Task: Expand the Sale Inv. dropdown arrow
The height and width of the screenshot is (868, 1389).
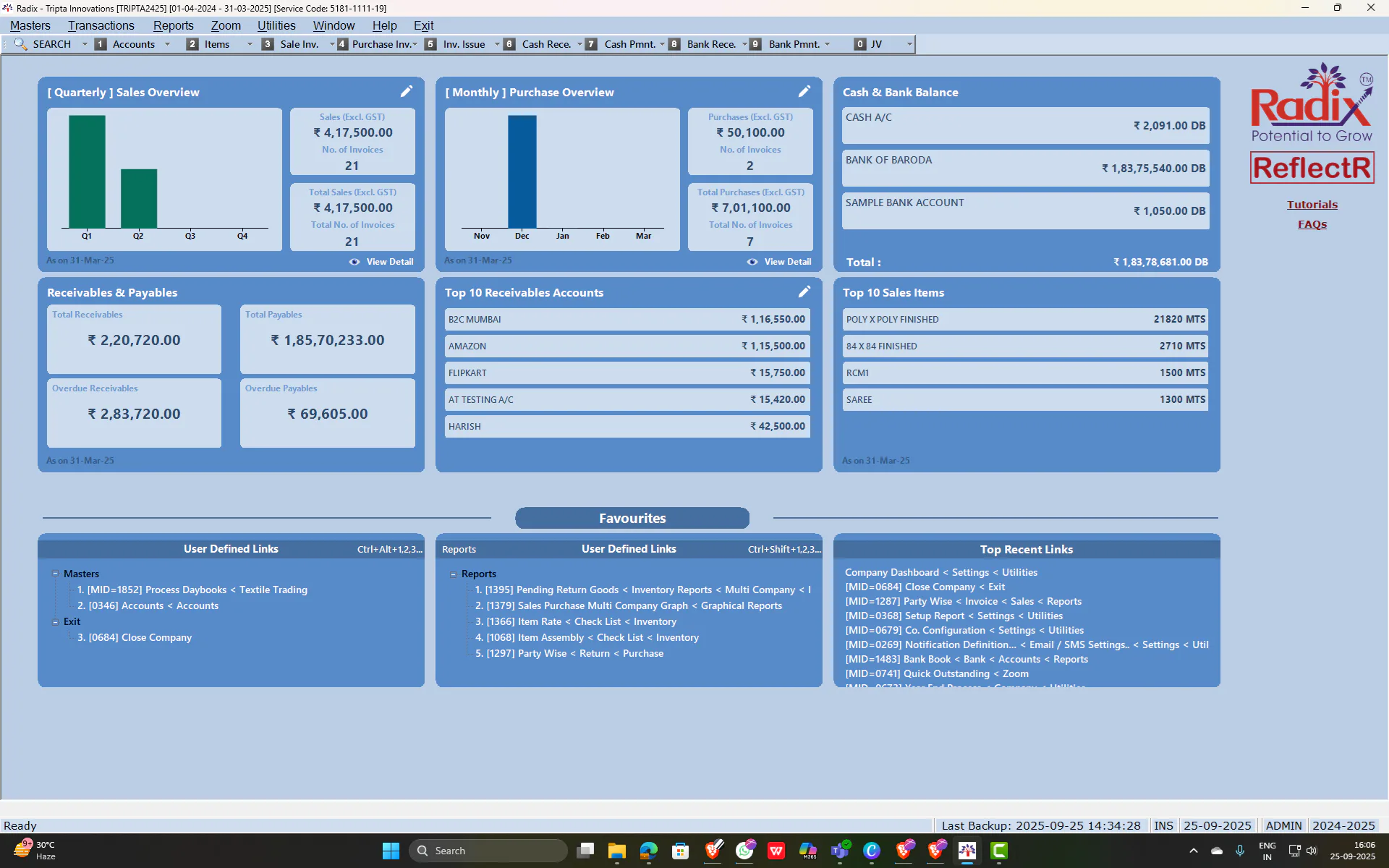Action: point(331,44)
